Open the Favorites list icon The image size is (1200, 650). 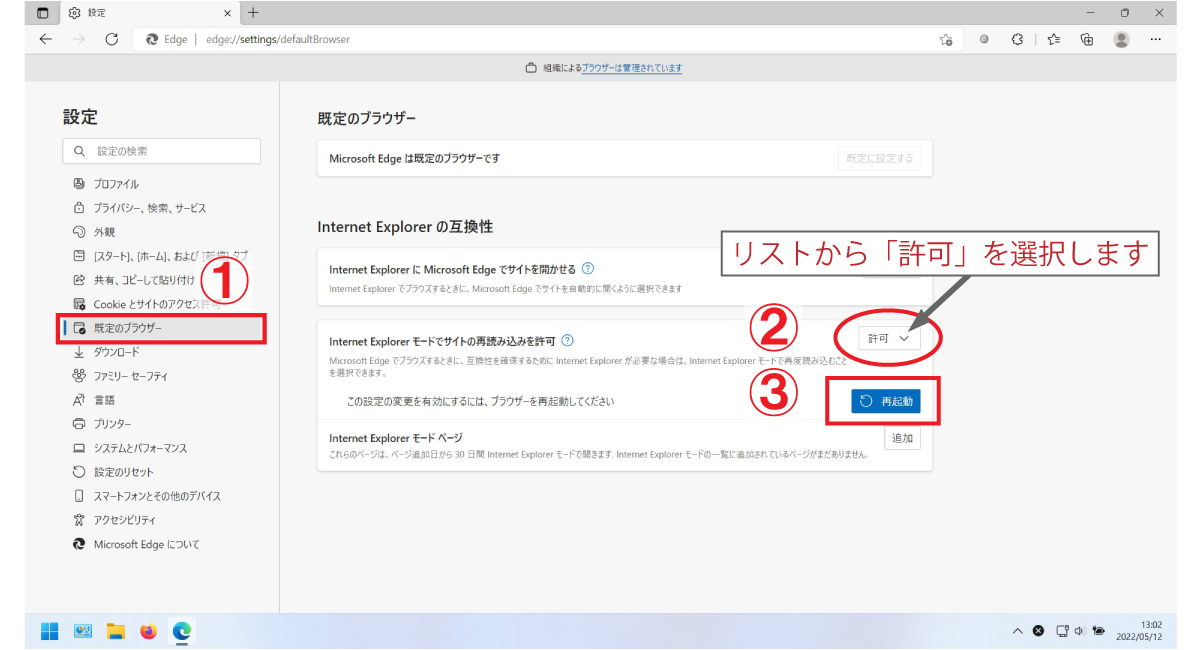tap(1053, 40)
